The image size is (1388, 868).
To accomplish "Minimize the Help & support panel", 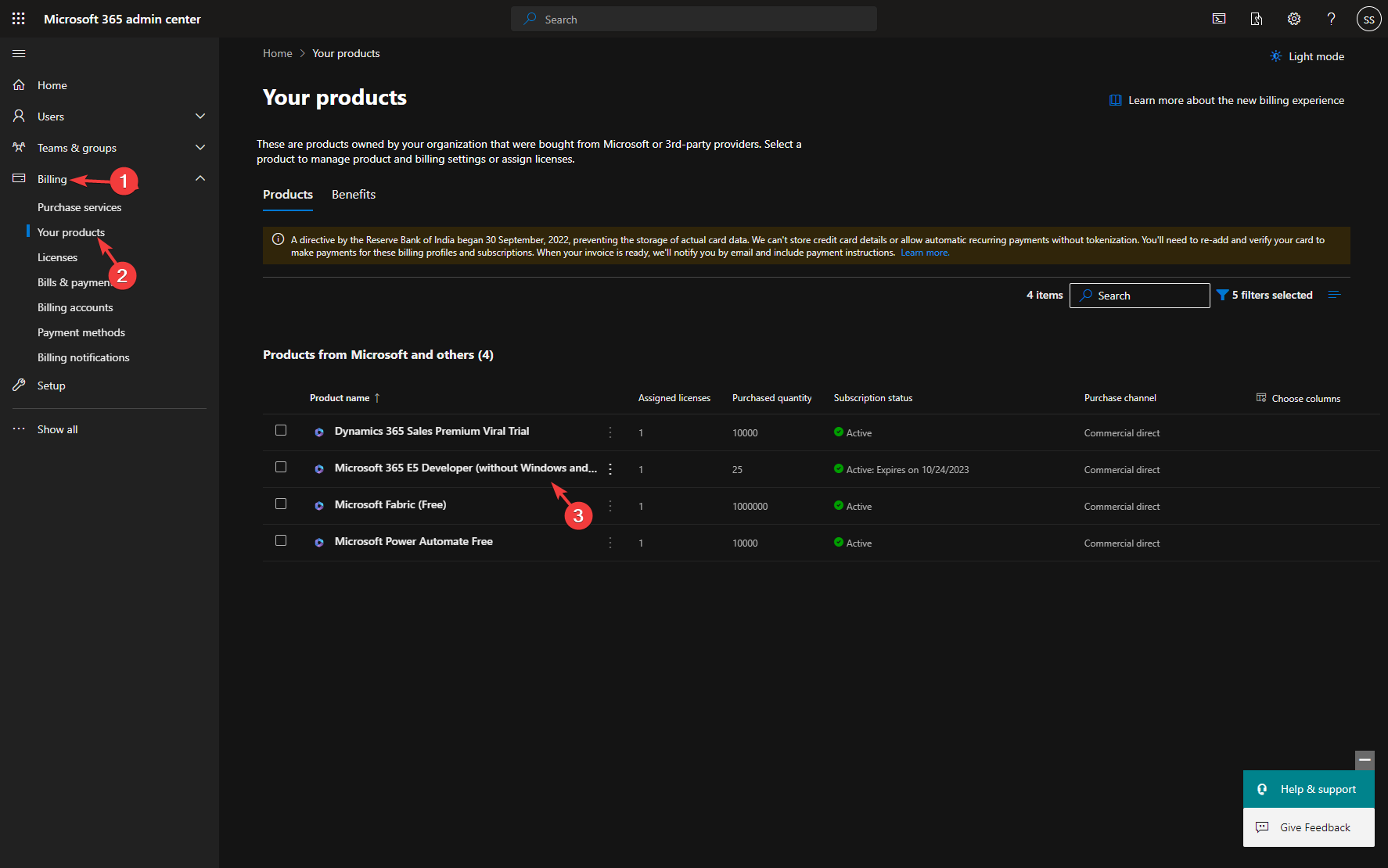I will [x=1365, y=760].
